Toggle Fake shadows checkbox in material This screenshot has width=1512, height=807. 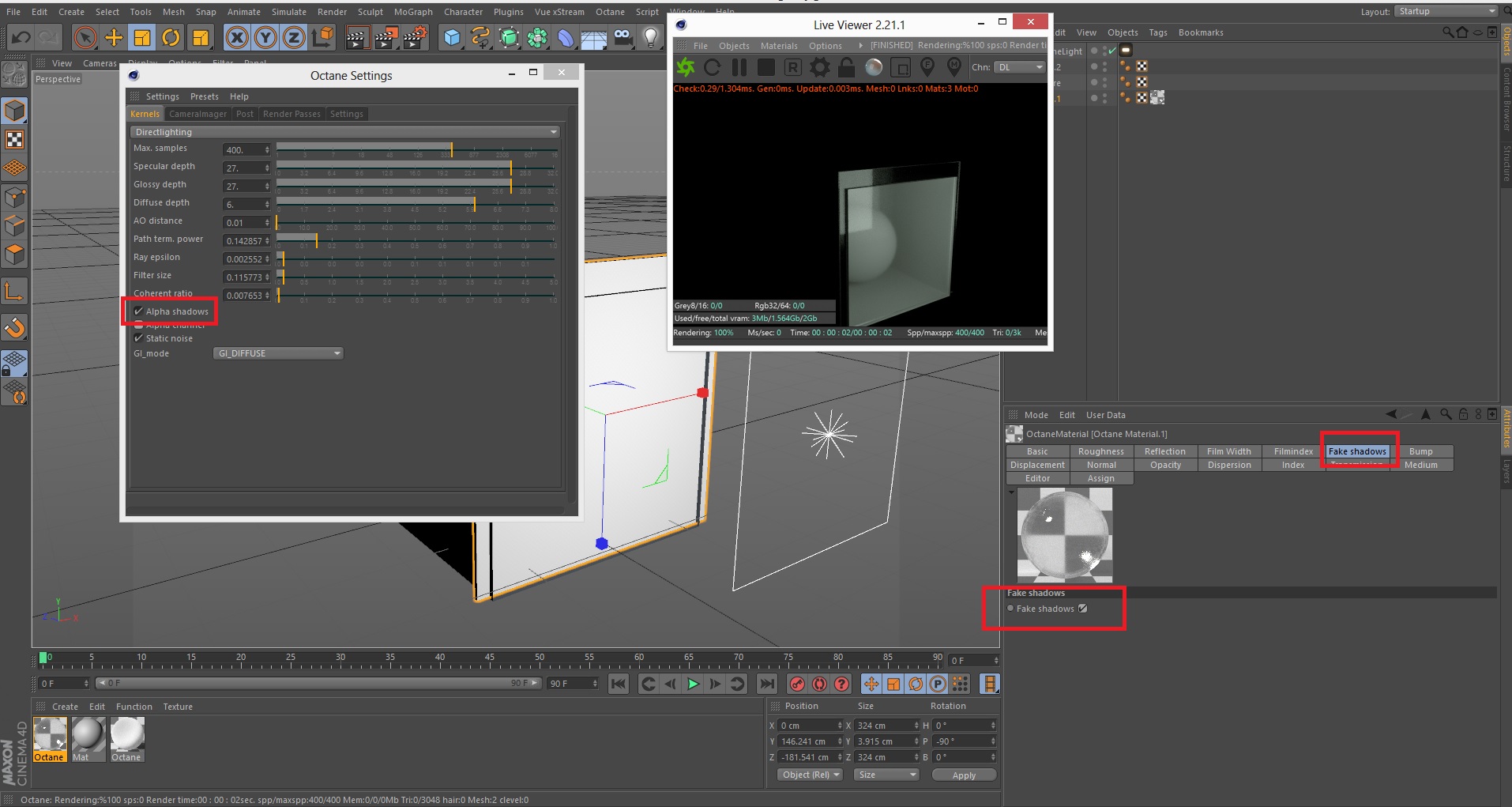click(1083, 609)
